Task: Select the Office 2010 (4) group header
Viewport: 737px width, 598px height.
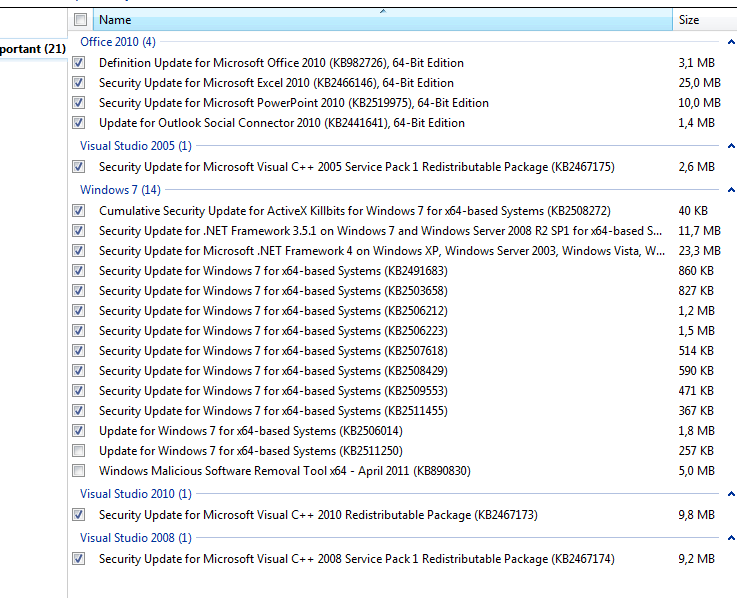Action: 118,42
